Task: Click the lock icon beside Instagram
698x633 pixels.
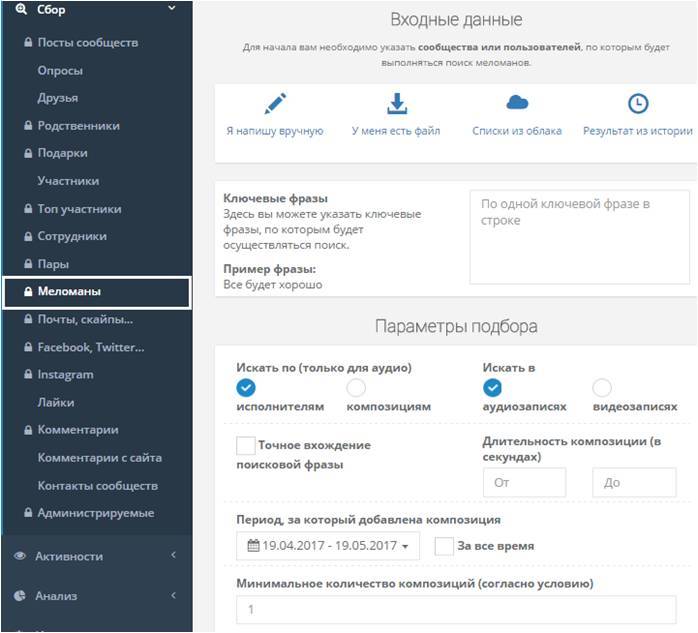Action: (x=28, y=375)
